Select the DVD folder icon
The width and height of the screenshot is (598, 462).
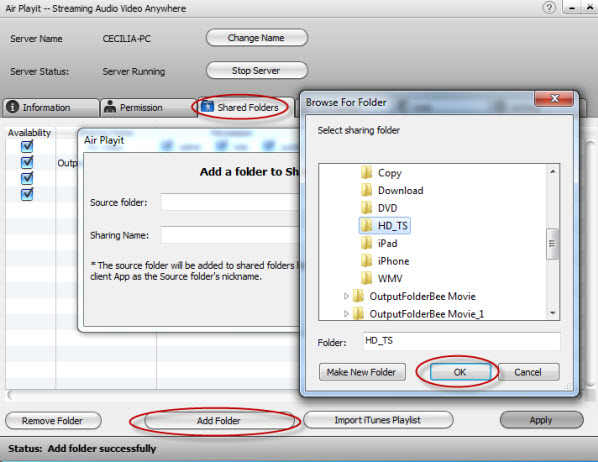coord(367,208)
